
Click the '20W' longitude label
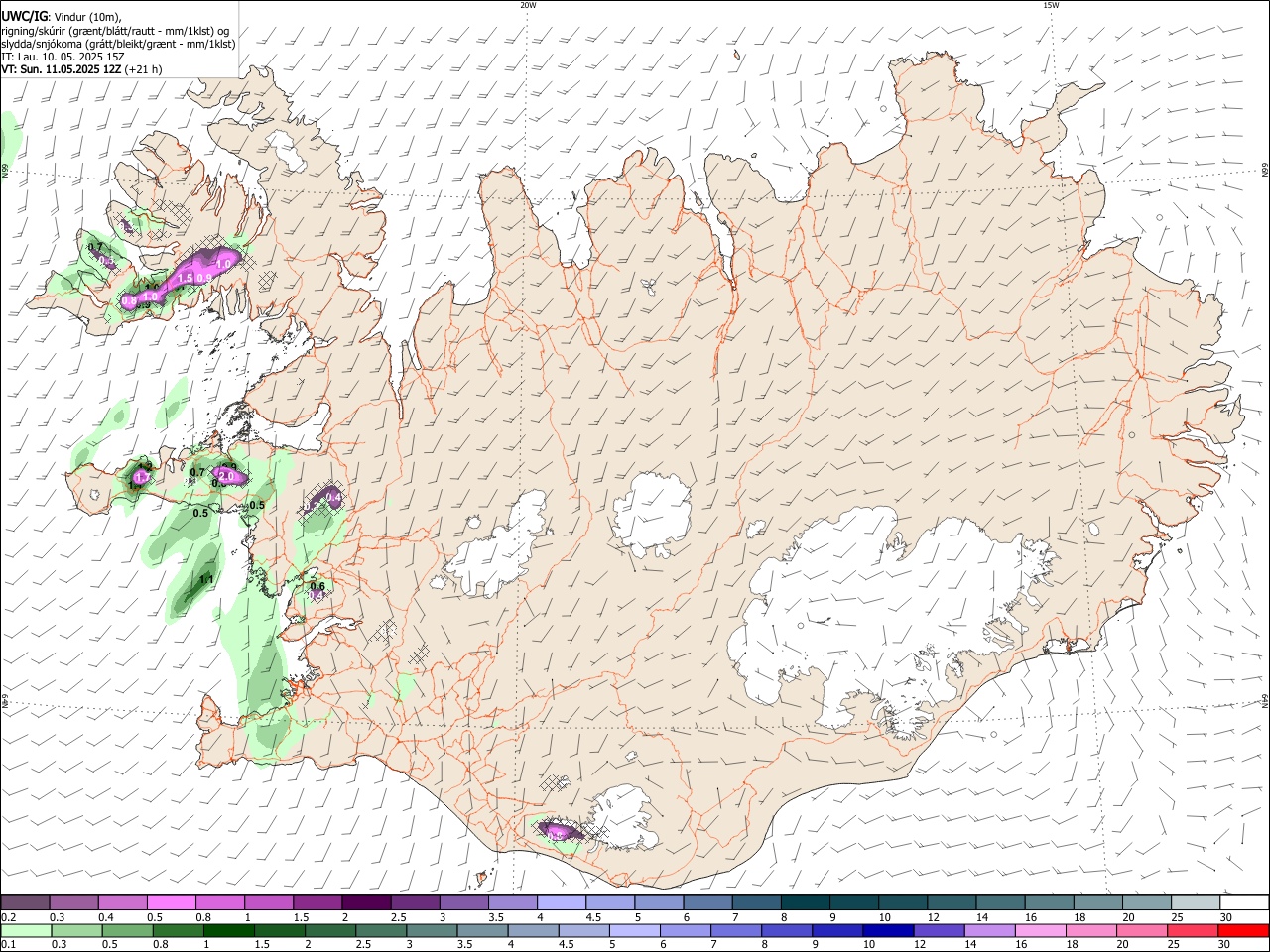528,5
